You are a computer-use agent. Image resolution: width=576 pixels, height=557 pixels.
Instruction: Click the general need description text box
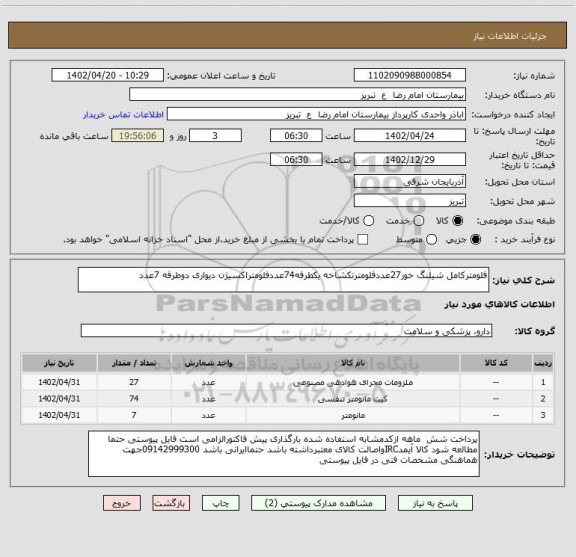coord(283,280)
